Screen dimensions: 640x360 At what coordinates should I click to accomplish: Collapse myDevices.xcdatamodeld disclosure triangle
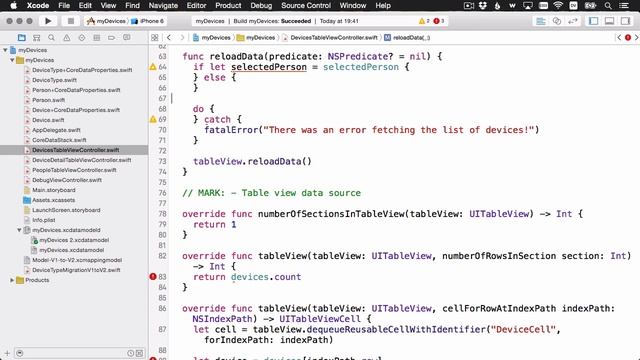19,230
